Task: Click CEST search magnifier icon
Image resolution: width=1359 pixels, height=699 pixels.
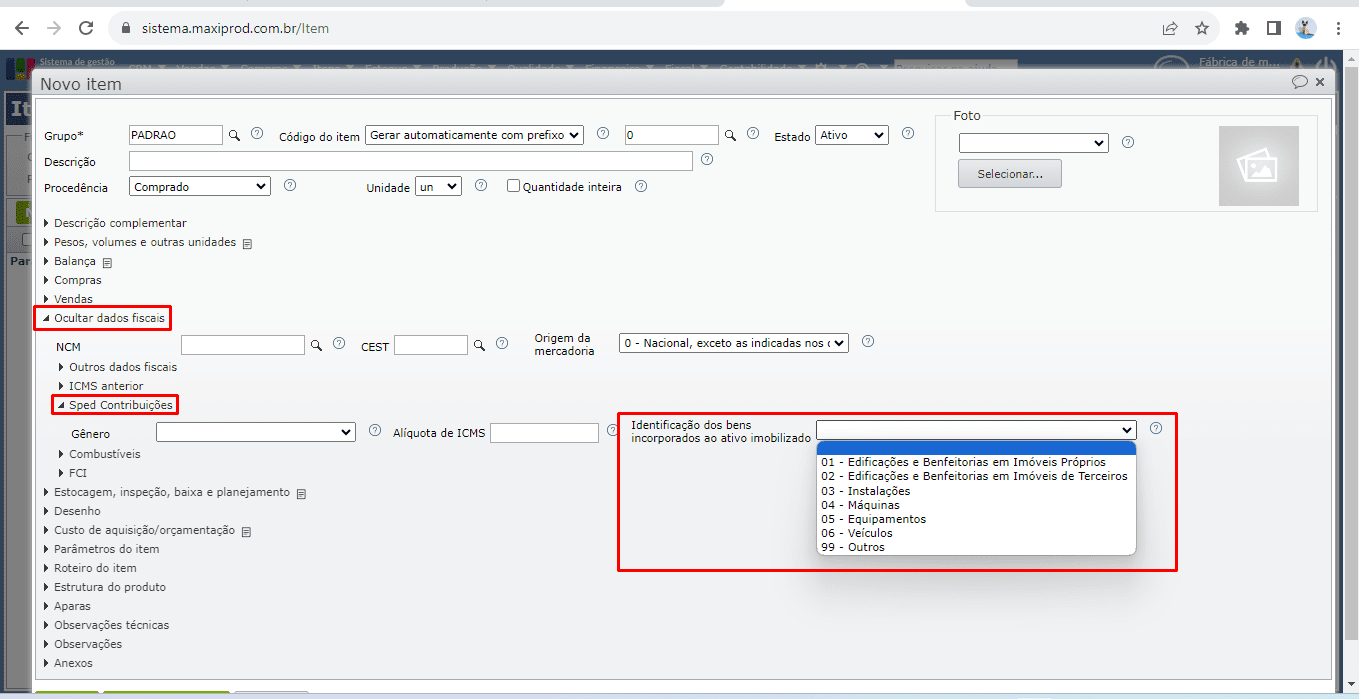Action: click(479, 345)
